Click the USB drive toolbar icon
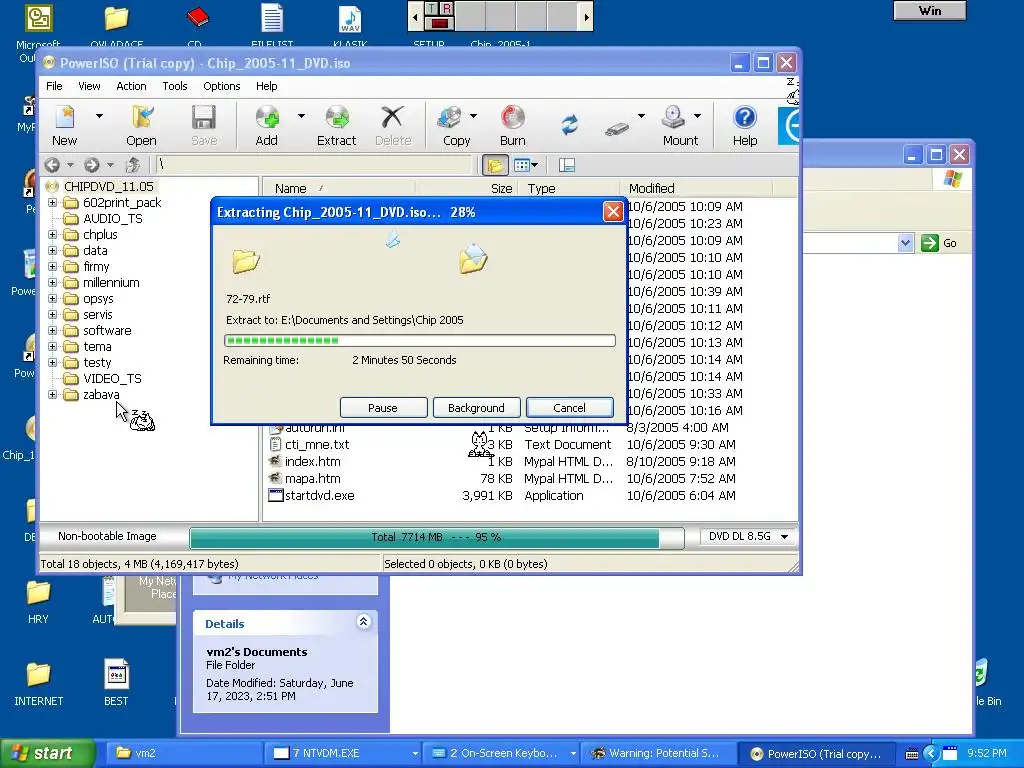 pyautogui.click(x=617, y=128)
